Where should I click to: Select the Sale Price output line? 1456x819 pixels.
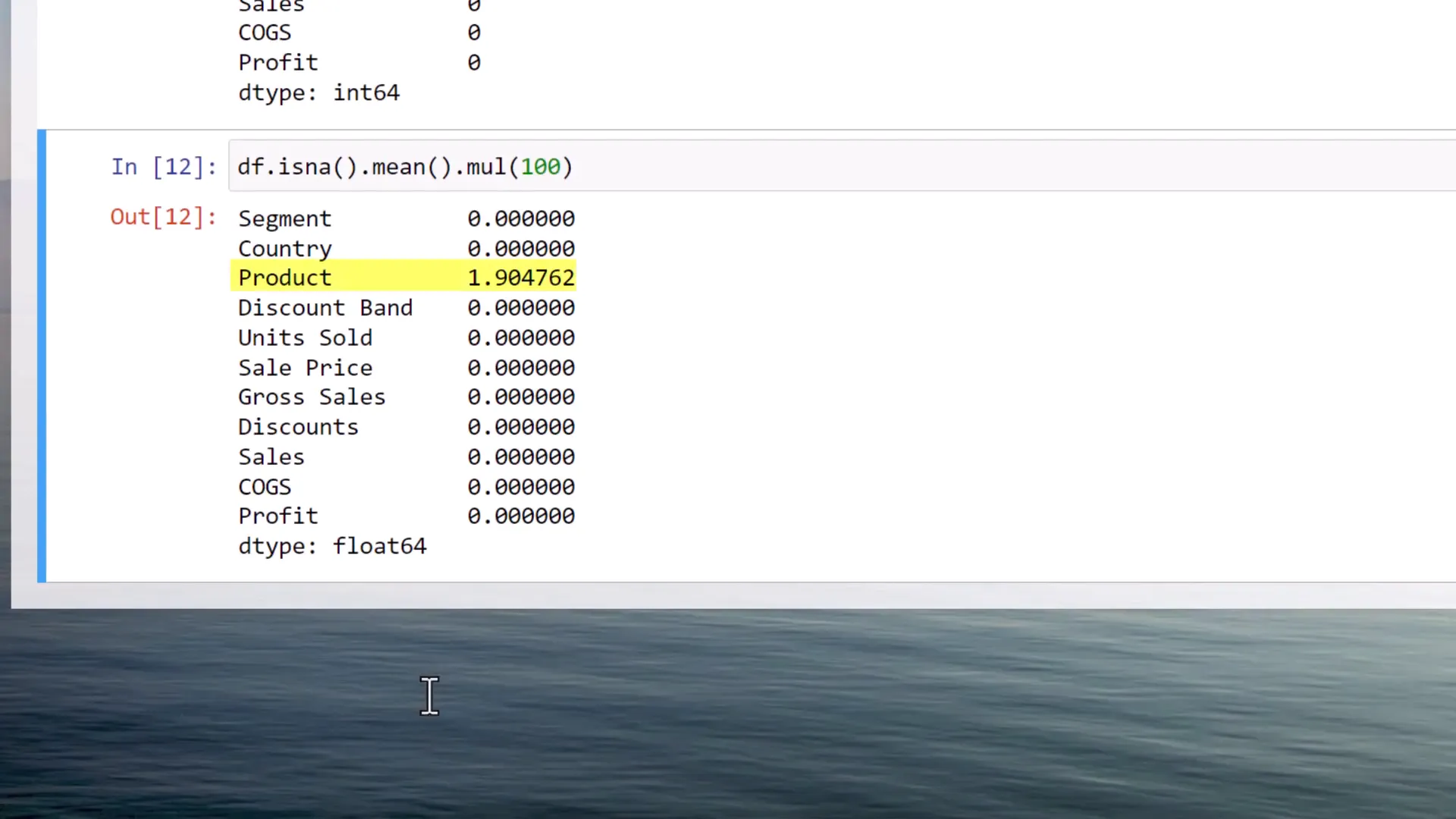(305, 367)
